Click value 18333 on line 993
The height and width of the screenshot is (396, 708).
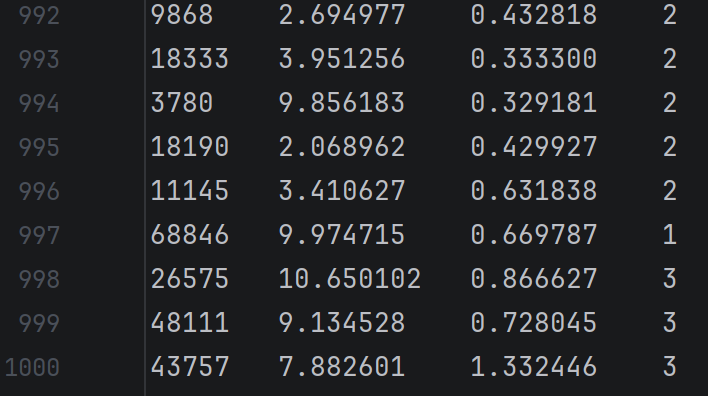(190, 59)
